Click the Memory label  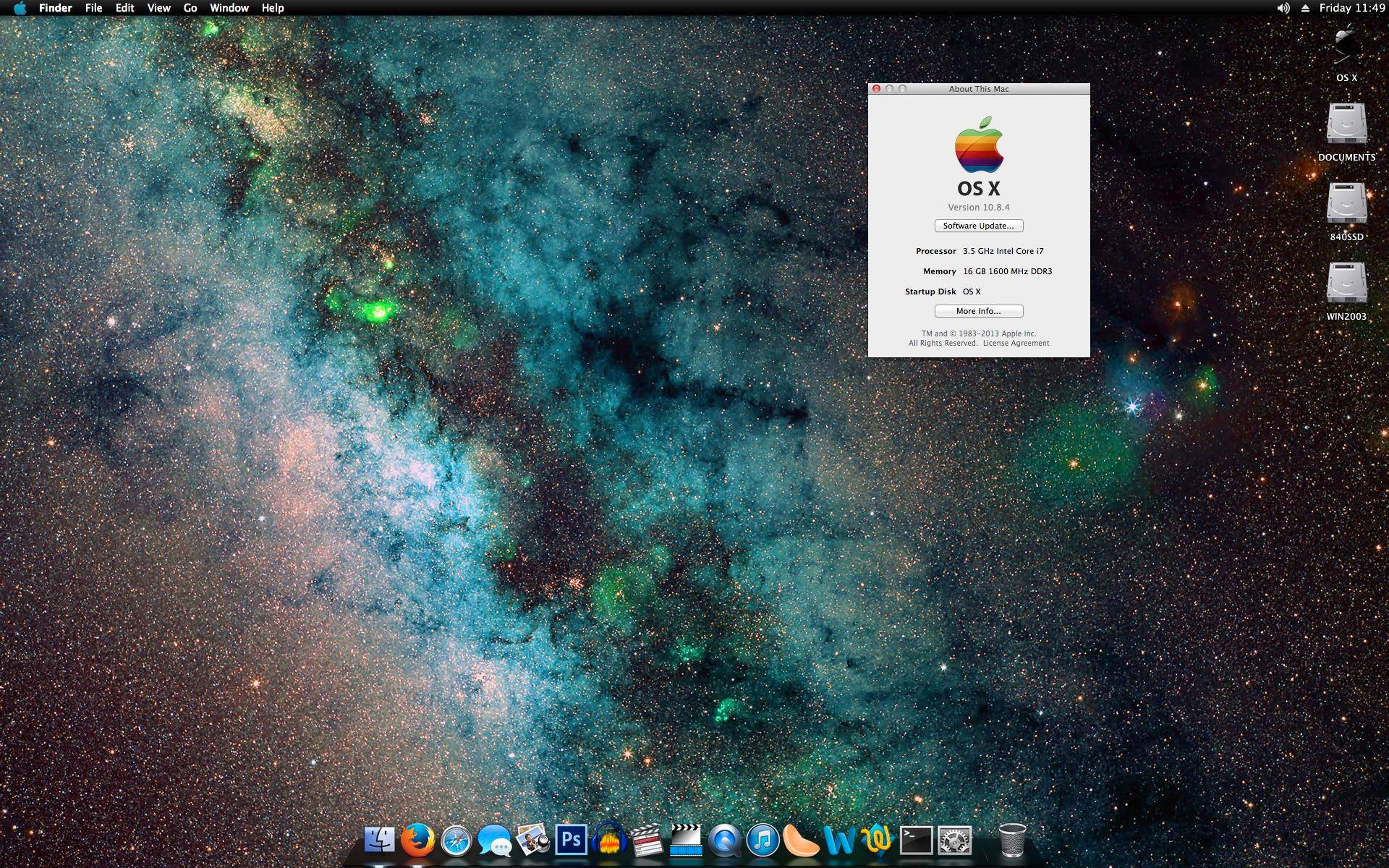tap(940, 271)
